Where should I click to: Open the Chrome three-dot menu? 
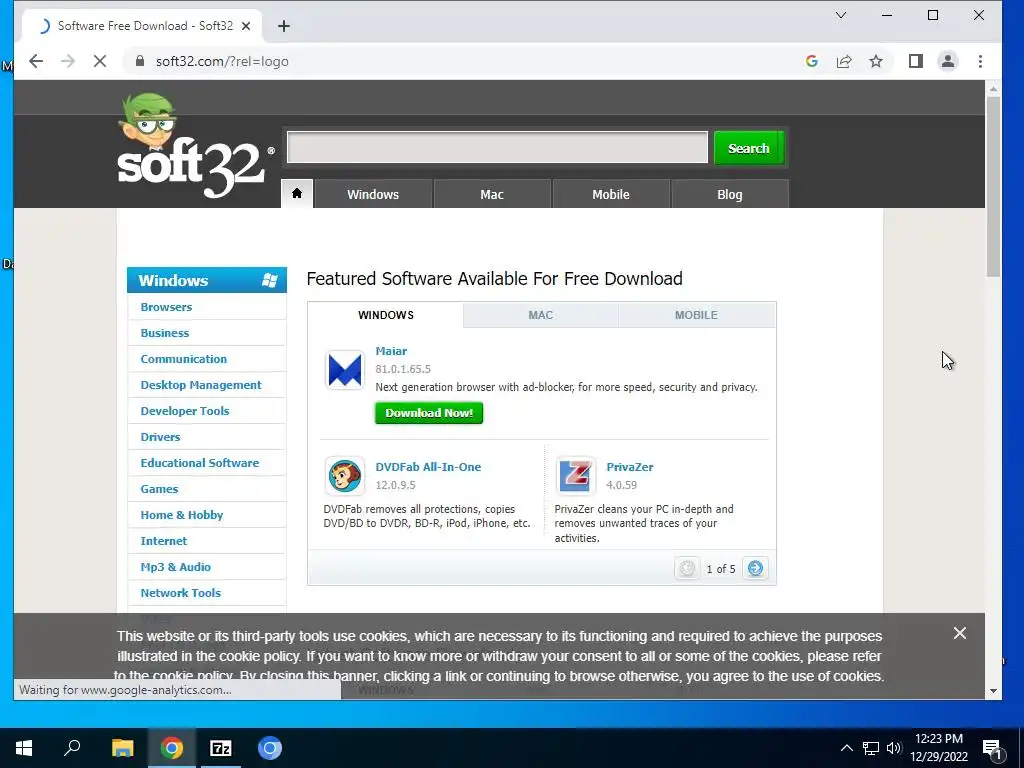(x=980, y=61)
